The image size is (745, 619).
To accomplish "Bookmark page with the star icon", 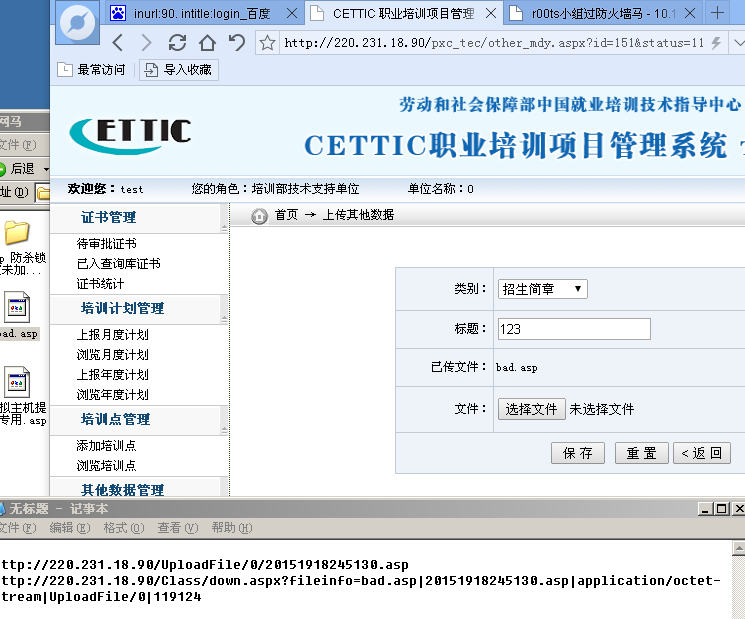I will tap(267, 43).
